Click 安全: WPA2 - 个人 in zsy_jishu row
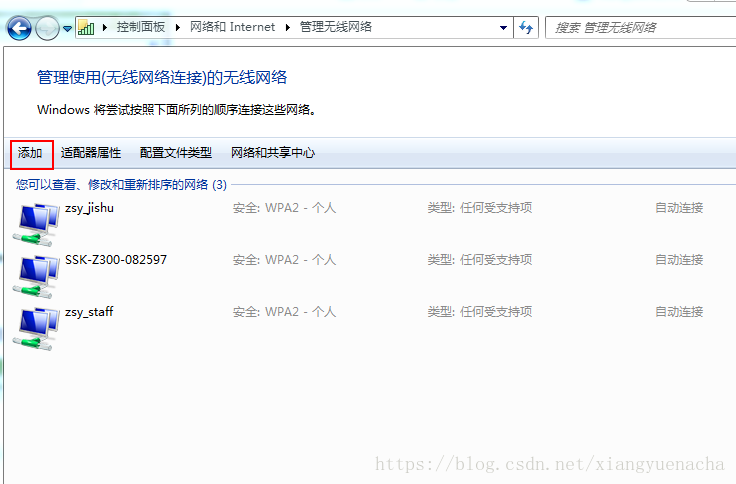 pyautogui.click(x=284, y=208)
